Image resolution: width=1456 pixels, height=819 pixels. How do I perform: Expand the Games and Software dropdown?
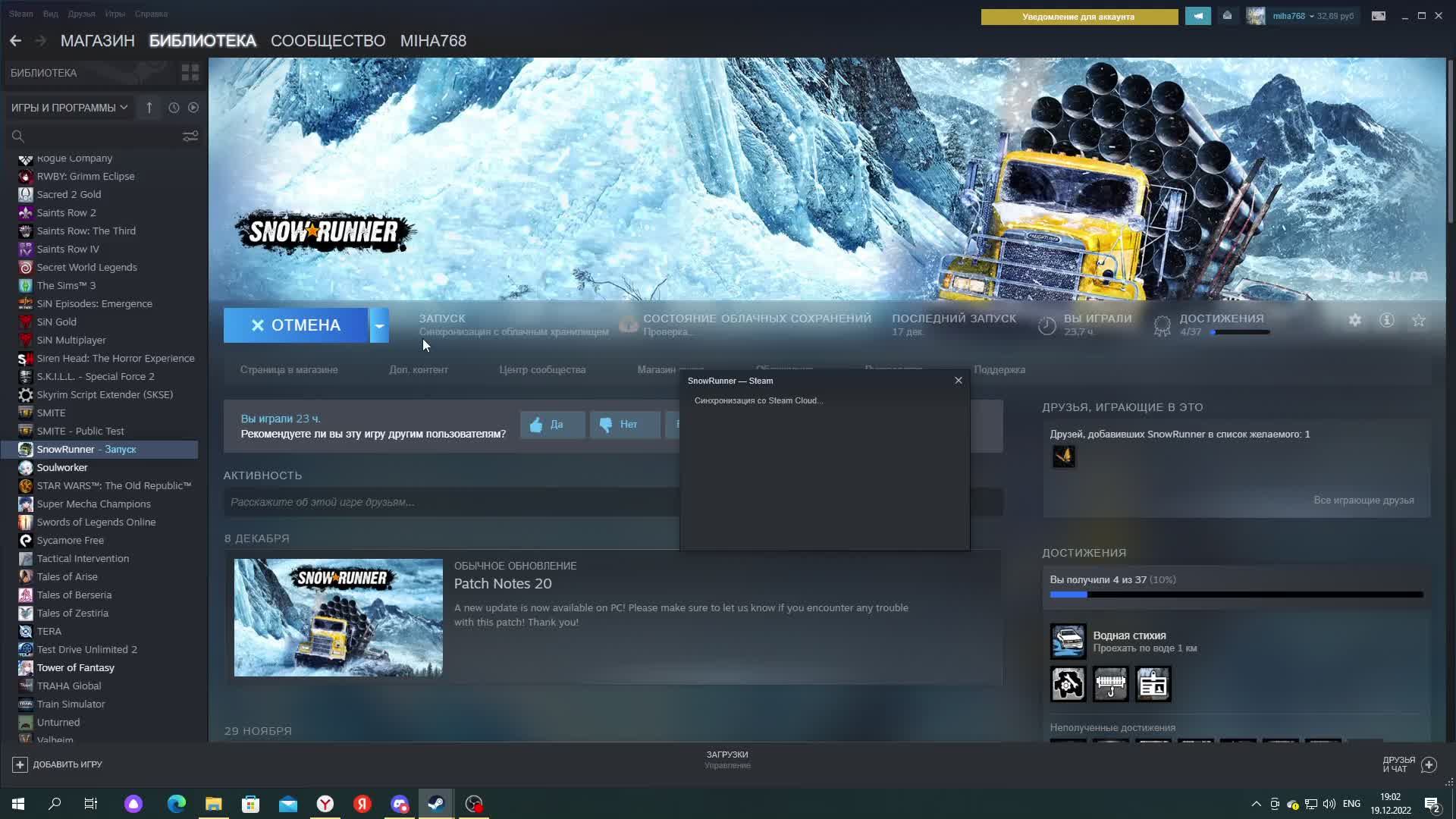point(69,108)
